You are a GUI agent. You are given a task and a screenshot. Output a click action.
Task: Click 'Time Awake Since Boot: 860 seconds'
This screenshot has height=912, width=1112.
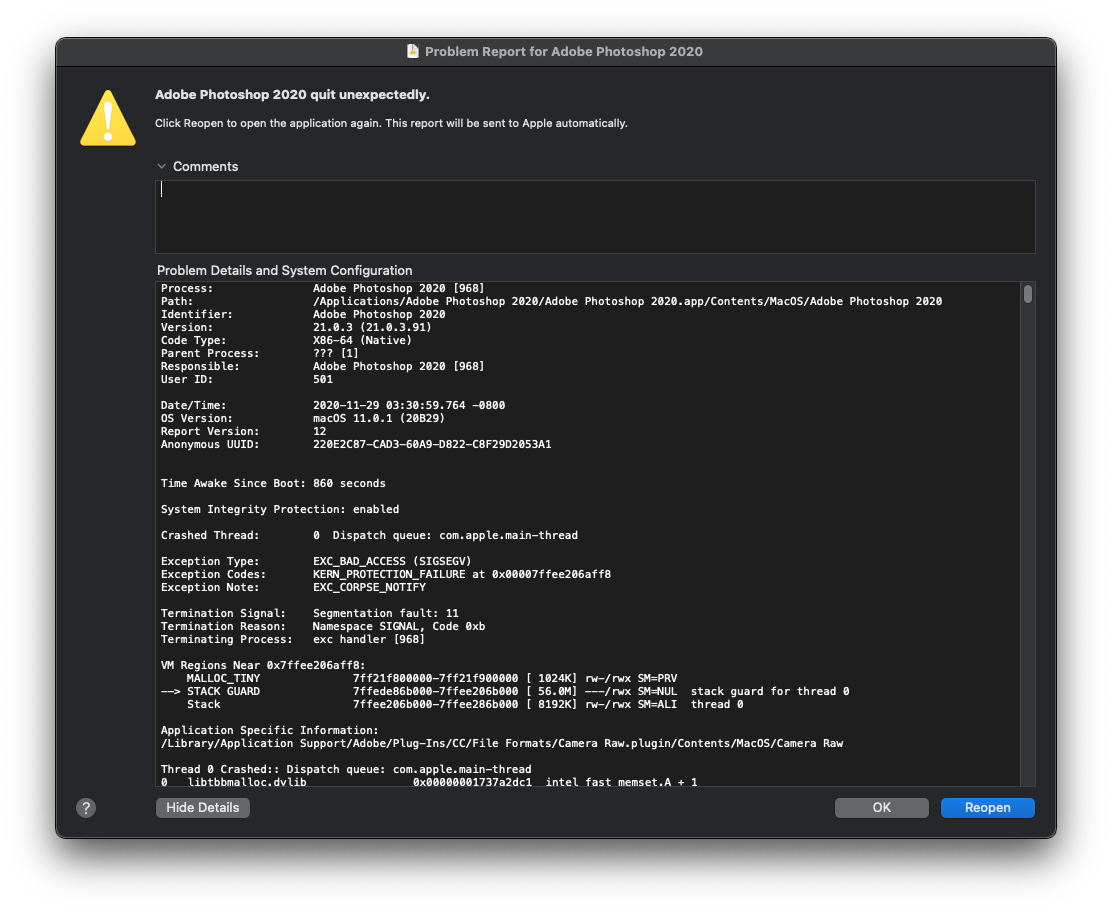click(273, 484)
